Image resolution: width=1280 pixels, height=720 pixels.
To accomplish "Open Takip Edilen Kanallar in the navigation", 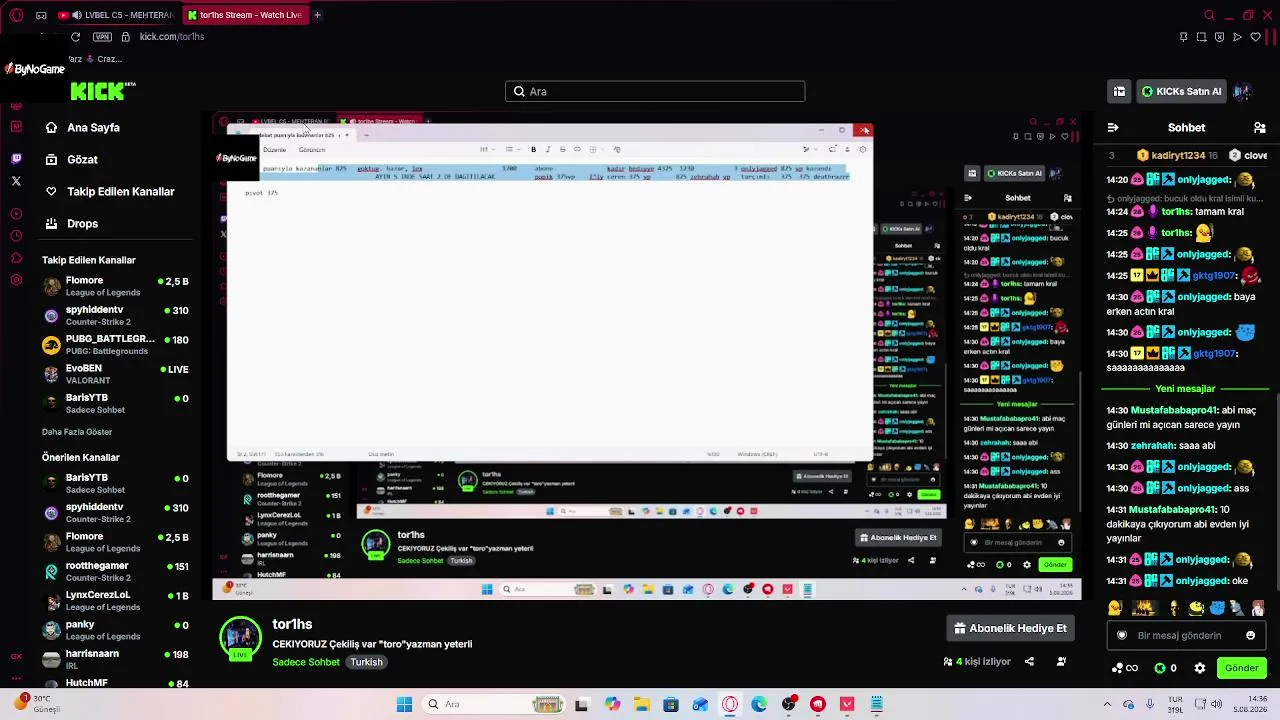I will pyautogui.click(x=110, y=192).
